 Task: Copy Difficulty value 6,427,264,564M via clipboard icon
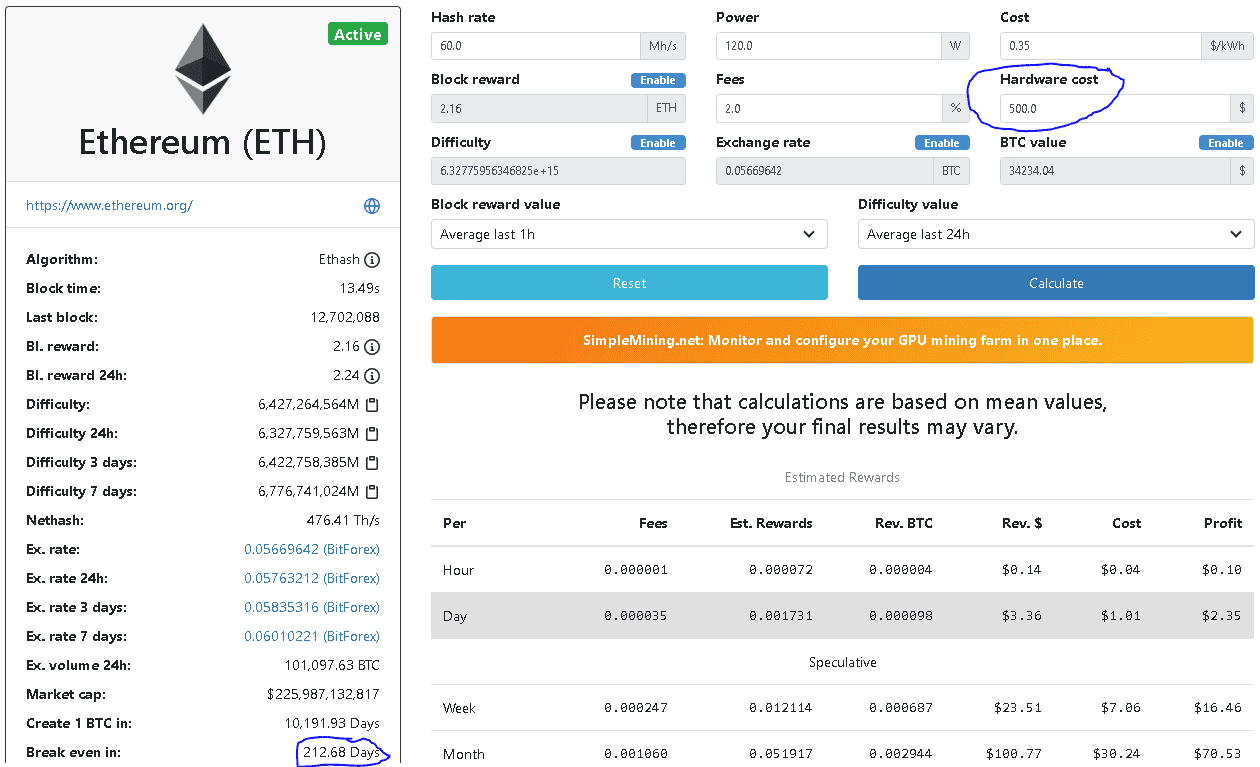coord(372,405)
